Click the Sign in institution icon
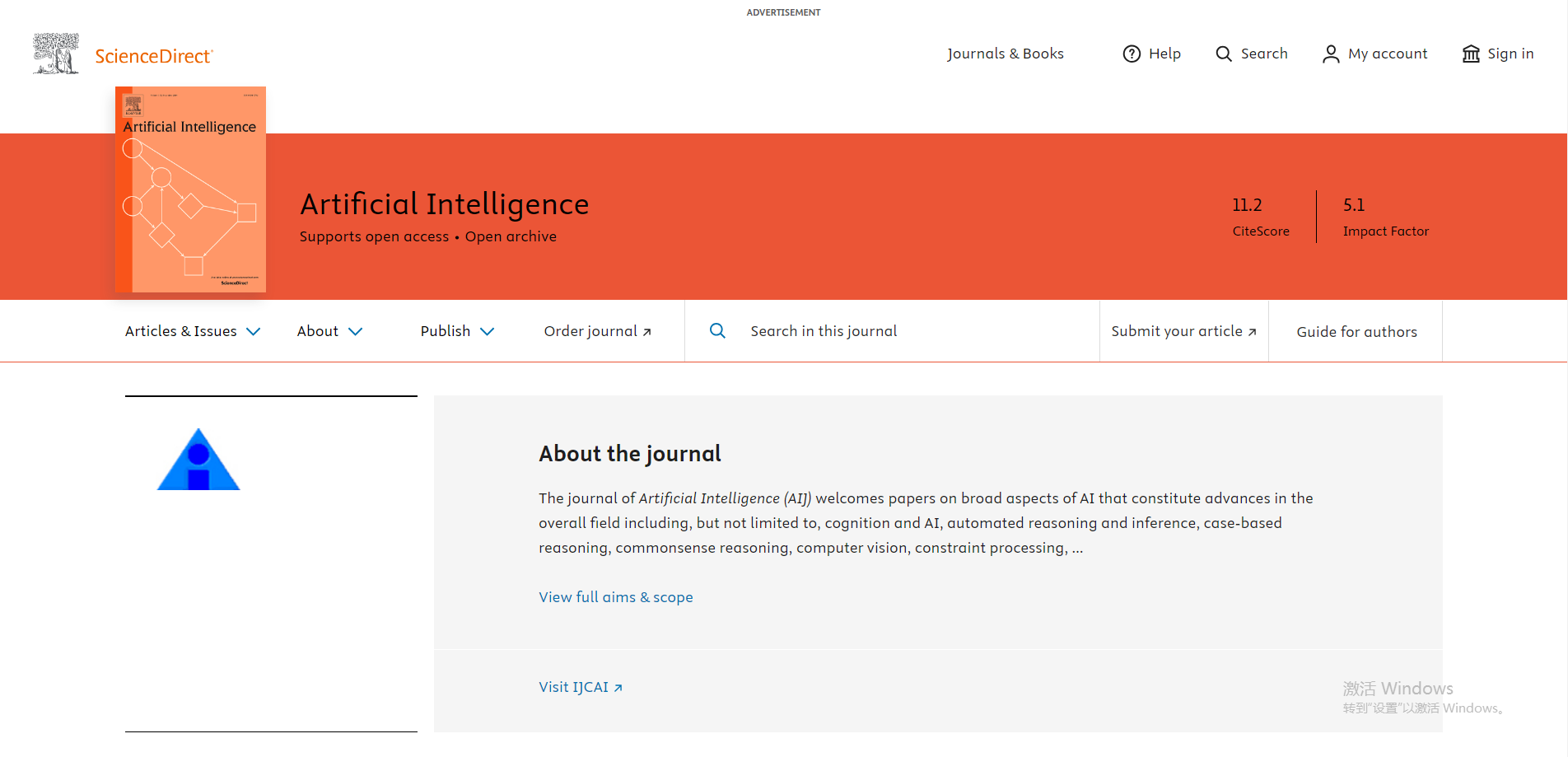Viewport: 1568px width, 757px height. click(1471, 54)
